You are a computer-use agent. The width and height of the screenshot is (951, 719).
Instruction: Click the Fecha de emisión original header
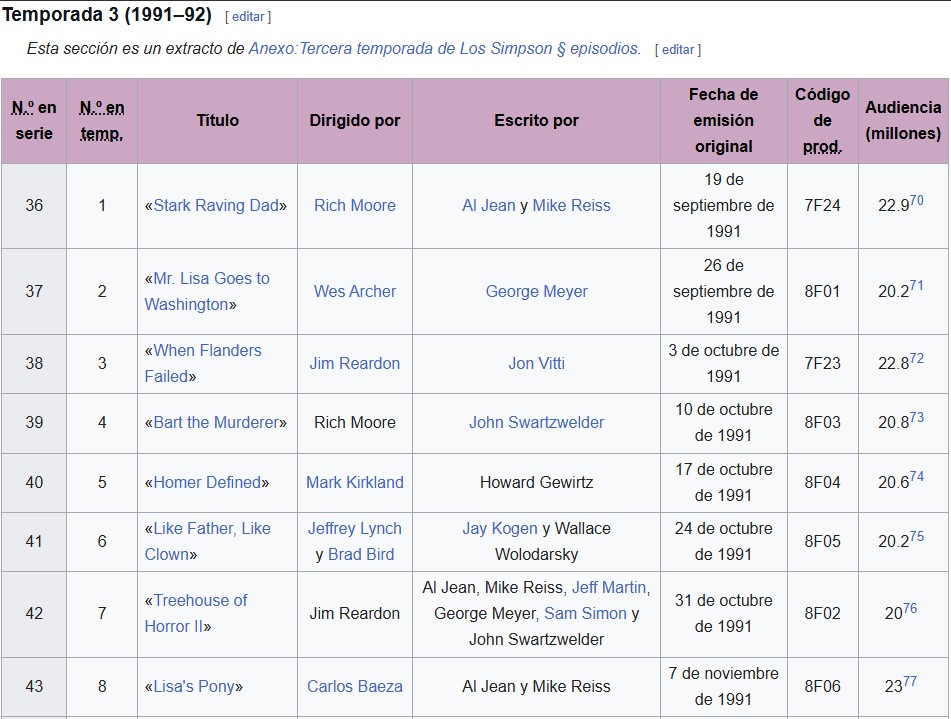tap(724, 121)
